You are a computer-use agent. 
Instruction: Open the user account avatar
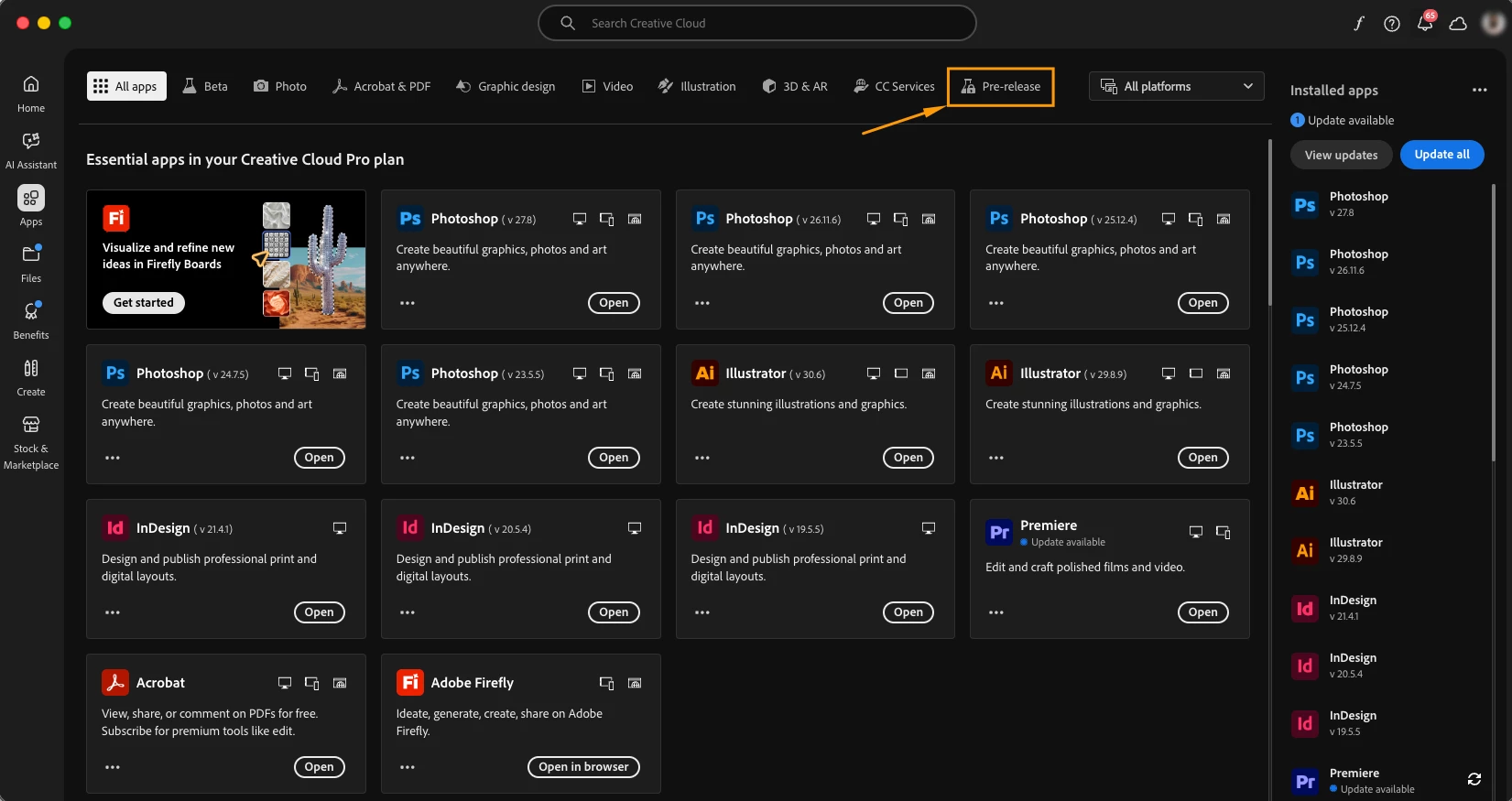coord(1494,24)
